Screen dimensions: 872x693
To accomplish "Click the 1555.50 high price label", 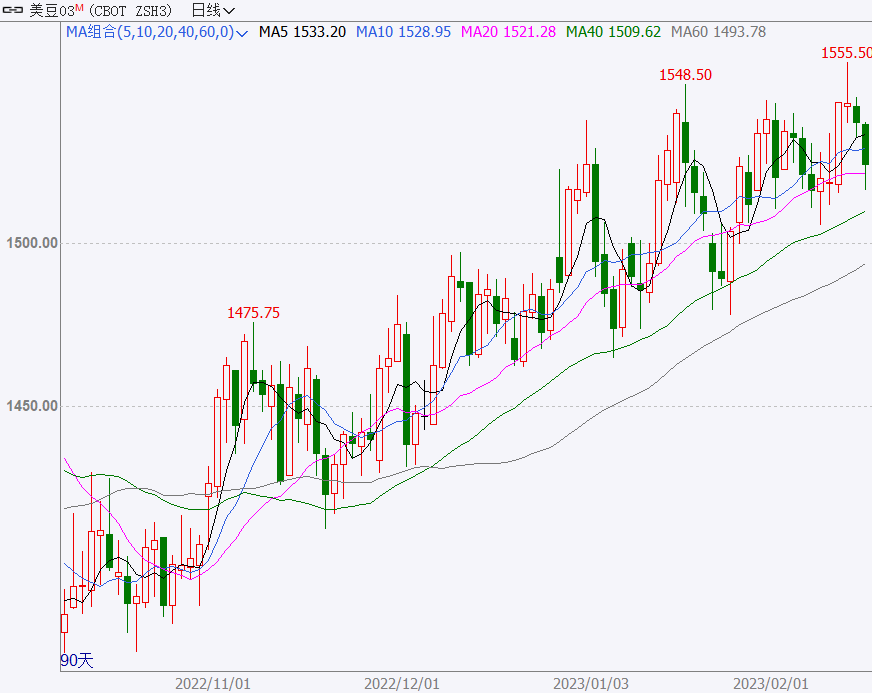I will (x=846, y=53).
